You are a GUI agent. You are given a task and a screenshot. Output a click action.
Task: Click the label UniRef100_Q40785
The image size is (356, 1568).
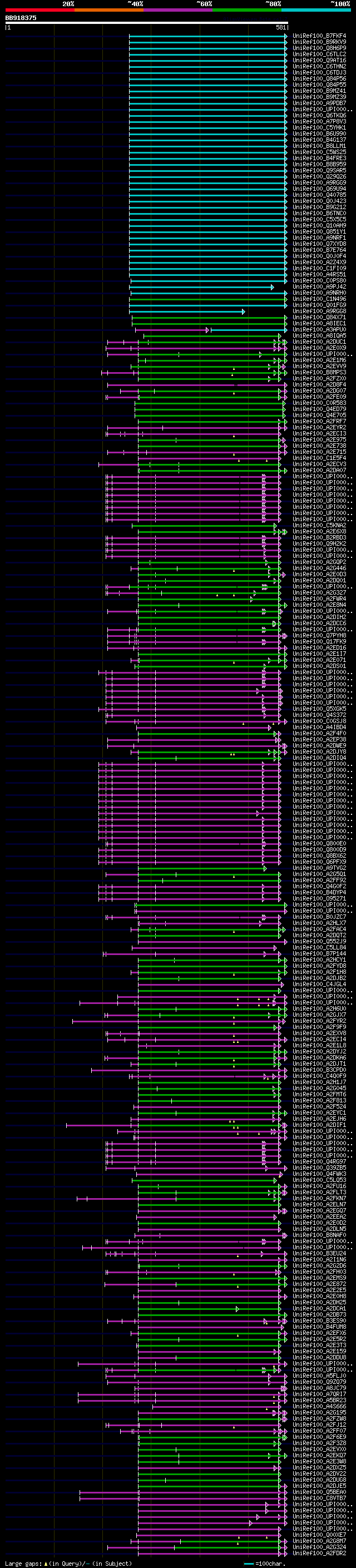click(319, 195)
